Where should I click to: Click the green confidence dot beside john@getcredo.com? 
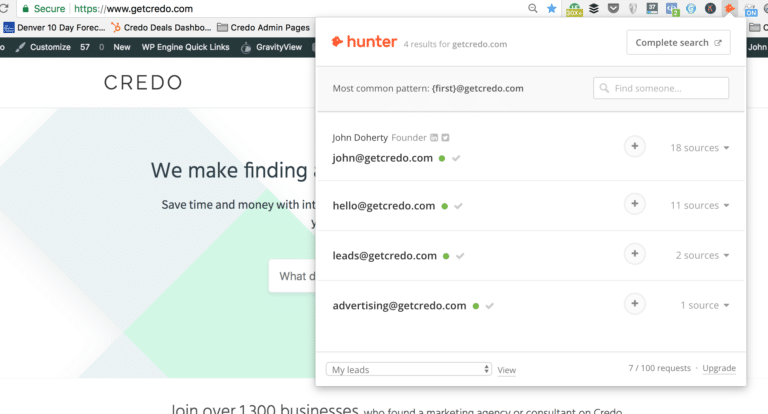coord(442,158)
